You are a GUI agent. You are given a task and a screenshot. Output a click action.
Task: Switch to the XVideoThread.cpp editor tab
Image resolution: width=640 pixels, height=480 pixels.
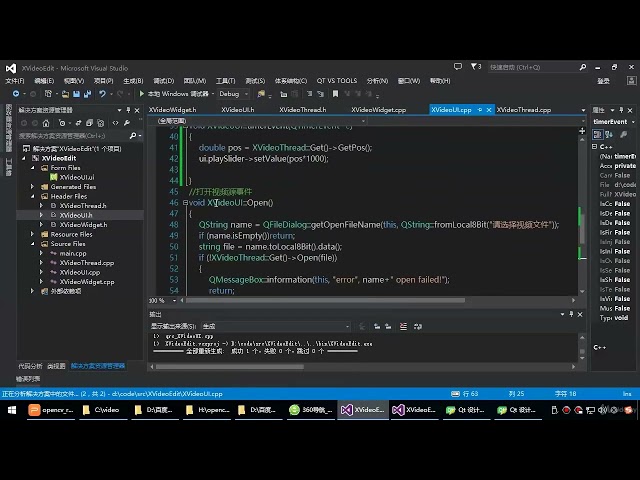[523, 109]
